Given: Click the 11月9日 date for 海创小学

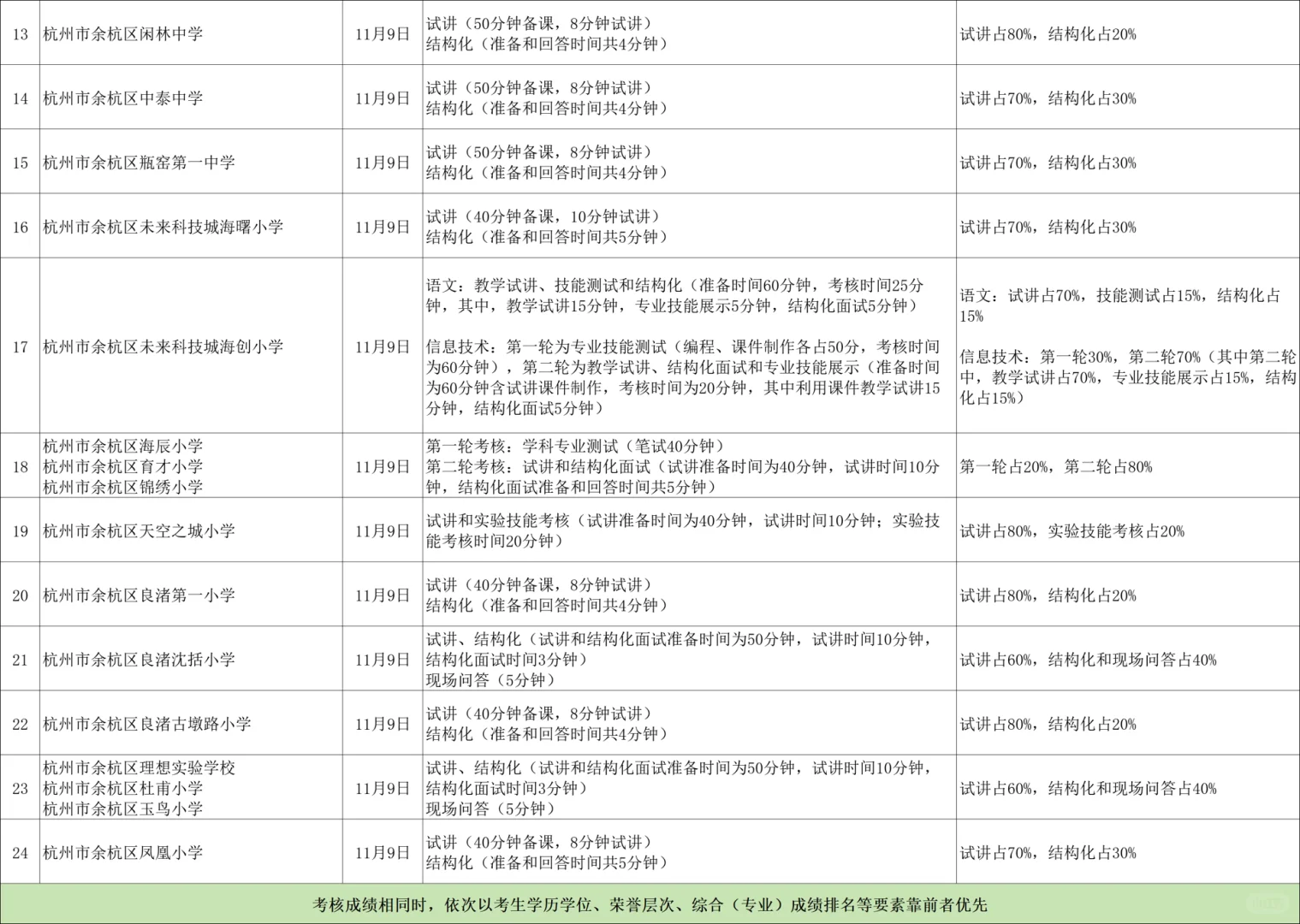Looking at the screenshot, I should pyautogui.click(x=383, y=346).
